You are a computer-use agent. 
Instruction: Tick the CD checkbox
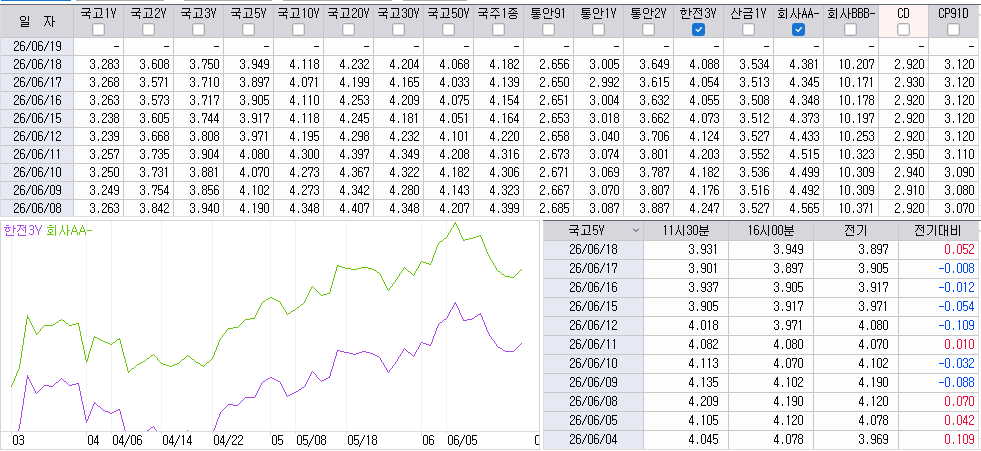[903, 29]
